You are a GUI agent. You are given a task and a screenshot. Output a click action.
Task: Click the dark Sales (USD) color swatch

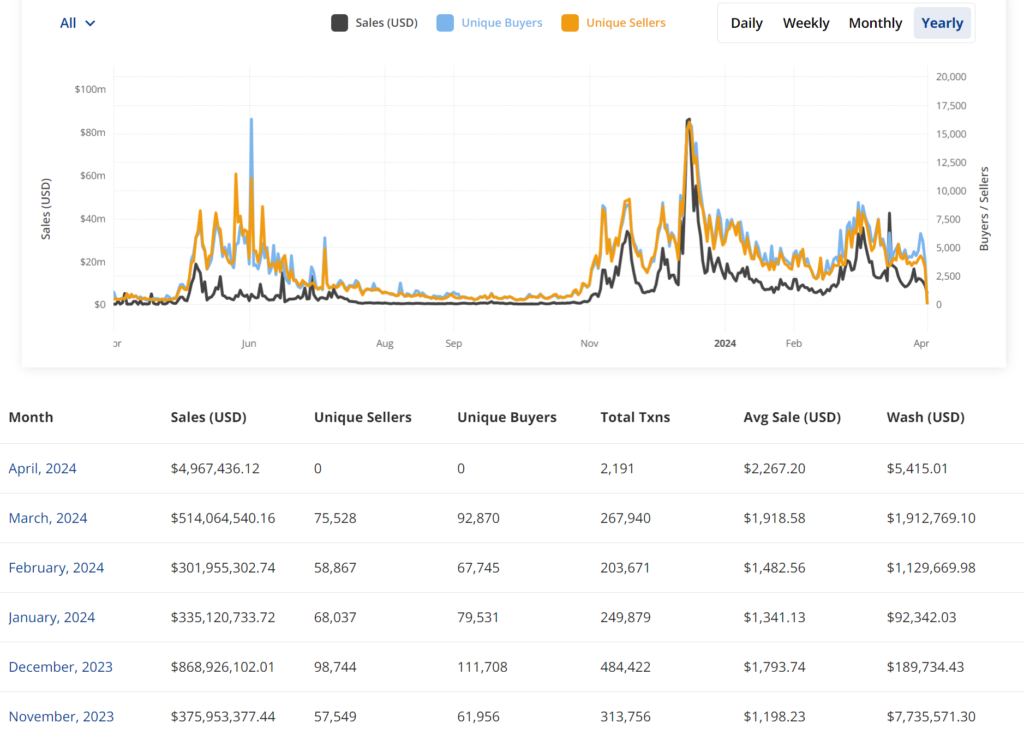click(x=340, y=23)
